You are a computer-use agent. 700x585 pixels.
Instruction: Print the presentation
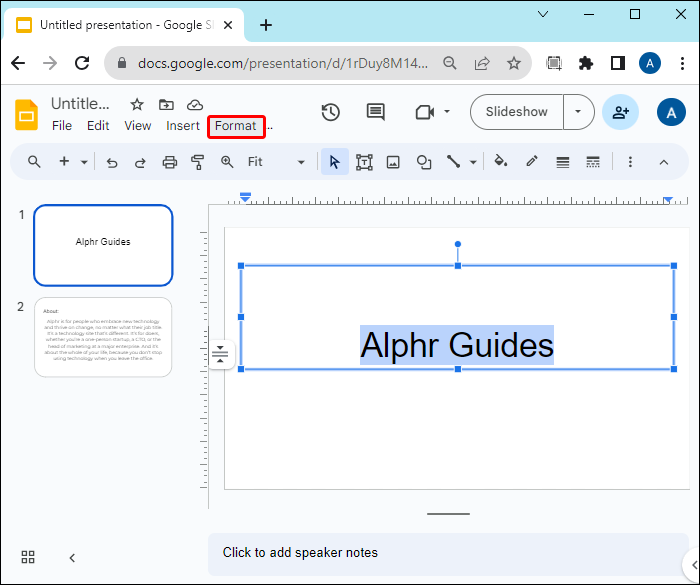click(x=170, y=162)
